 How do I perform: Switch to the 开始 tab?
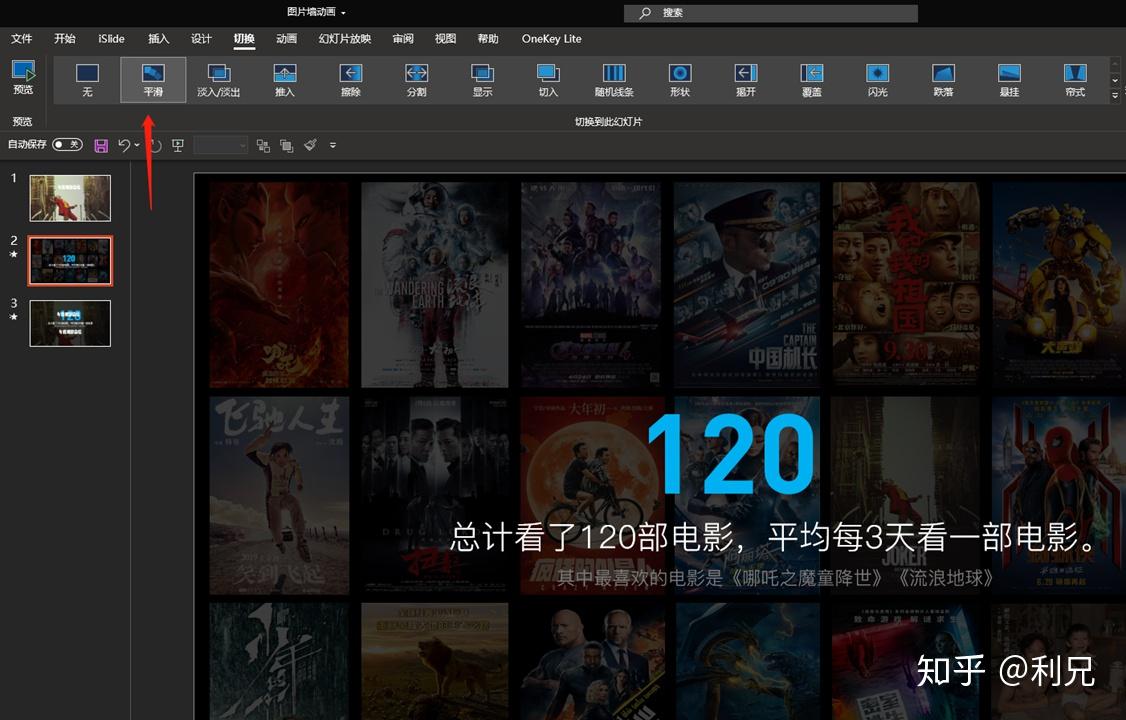point(65,39)
